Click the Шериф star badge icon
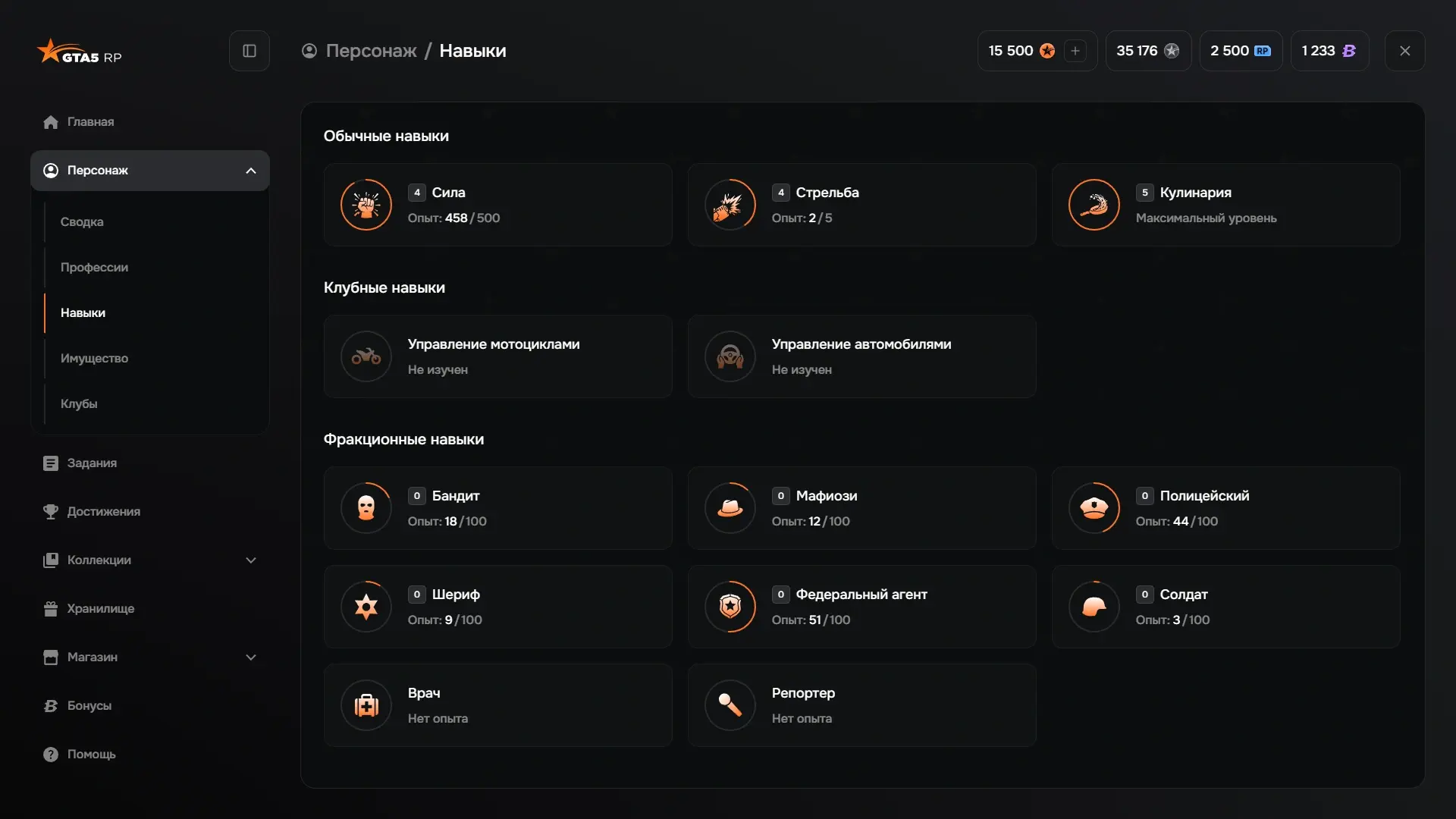The width and height of the screenshot is (1456, 819). pyautogui.click(x=366, y=607)
